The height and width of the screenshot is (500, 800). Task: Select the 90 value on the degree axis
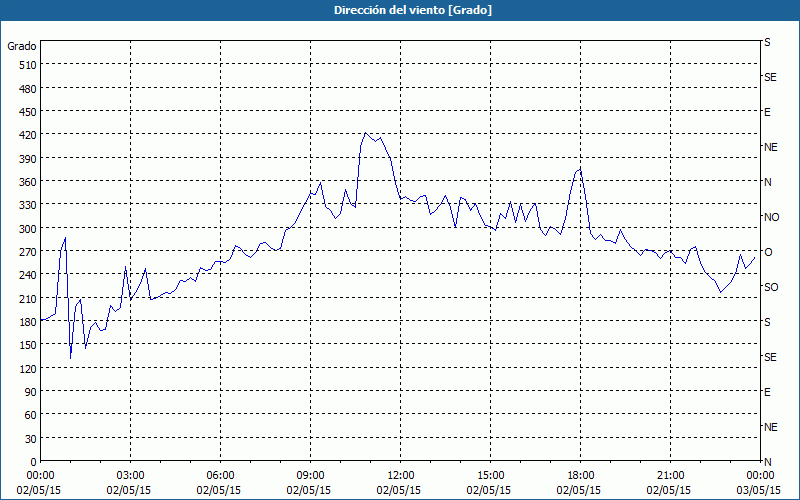[x=31, y=392]
